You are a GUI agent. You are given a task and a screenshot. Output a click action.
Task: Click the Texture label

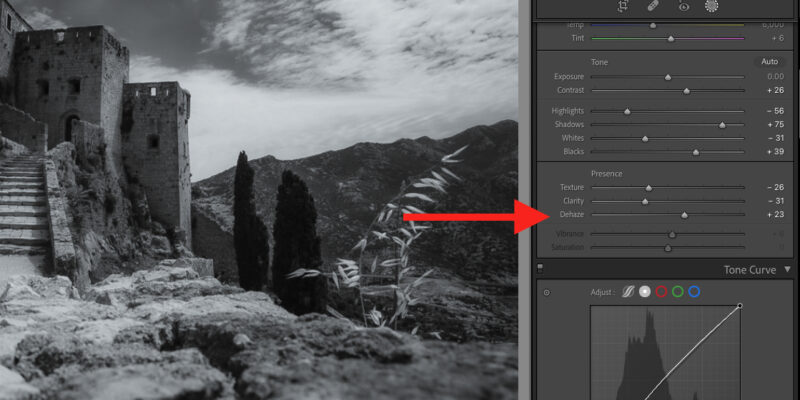tap(572, 187)
